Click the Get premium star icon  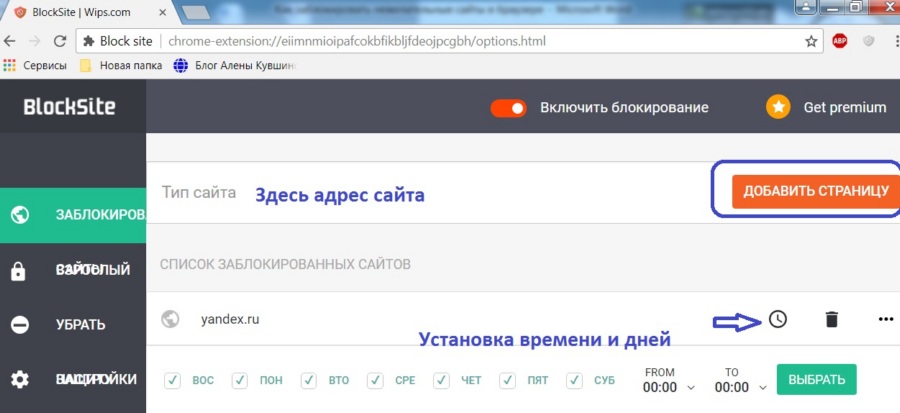click(x=778, y=107)
